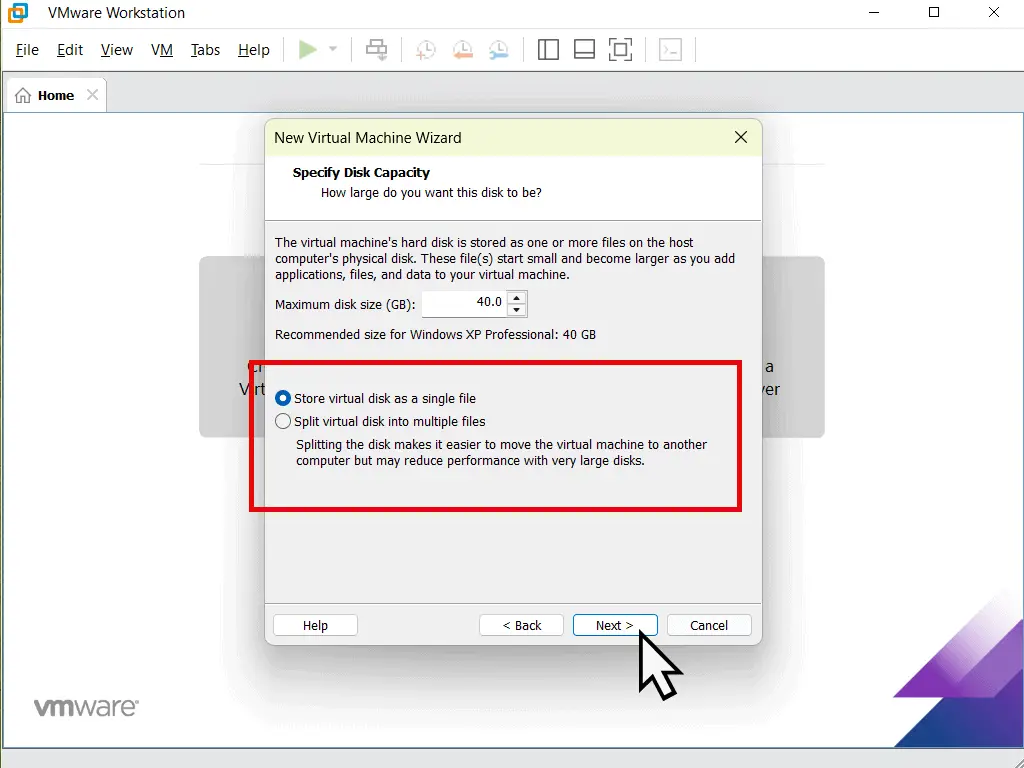Increase maximum disk size with up arrow
Viewport: 1024px width, 768px height.
point(517,297)
